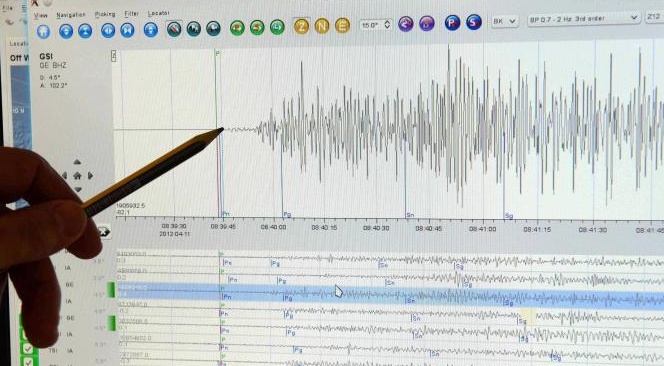Click the Pn marker on main trace
The height and width of the screenshot is (366, 664).
[226, 214]
